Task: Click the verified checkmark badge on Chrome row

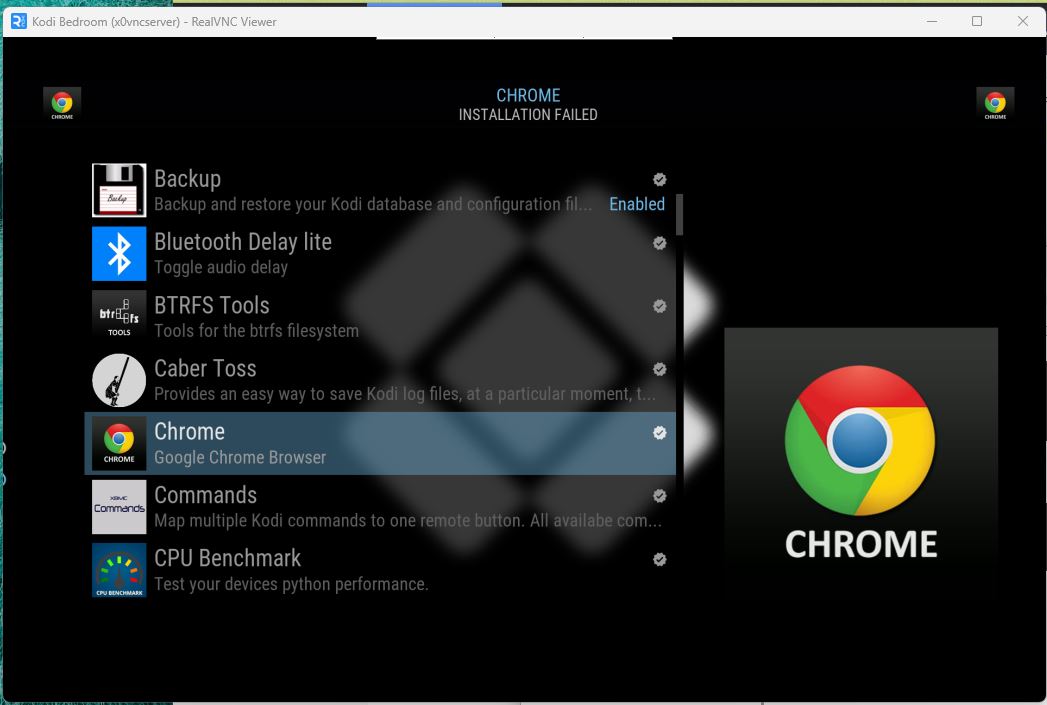Action: pyautogui.click(x=660, y=433)
